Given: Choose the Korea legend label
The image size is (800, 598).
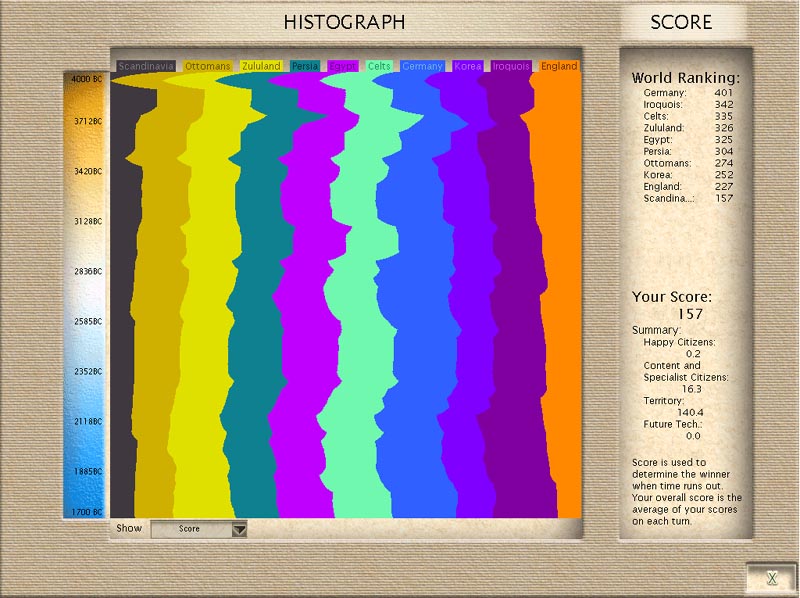Looking at the screenshot, I should (468, 67).
